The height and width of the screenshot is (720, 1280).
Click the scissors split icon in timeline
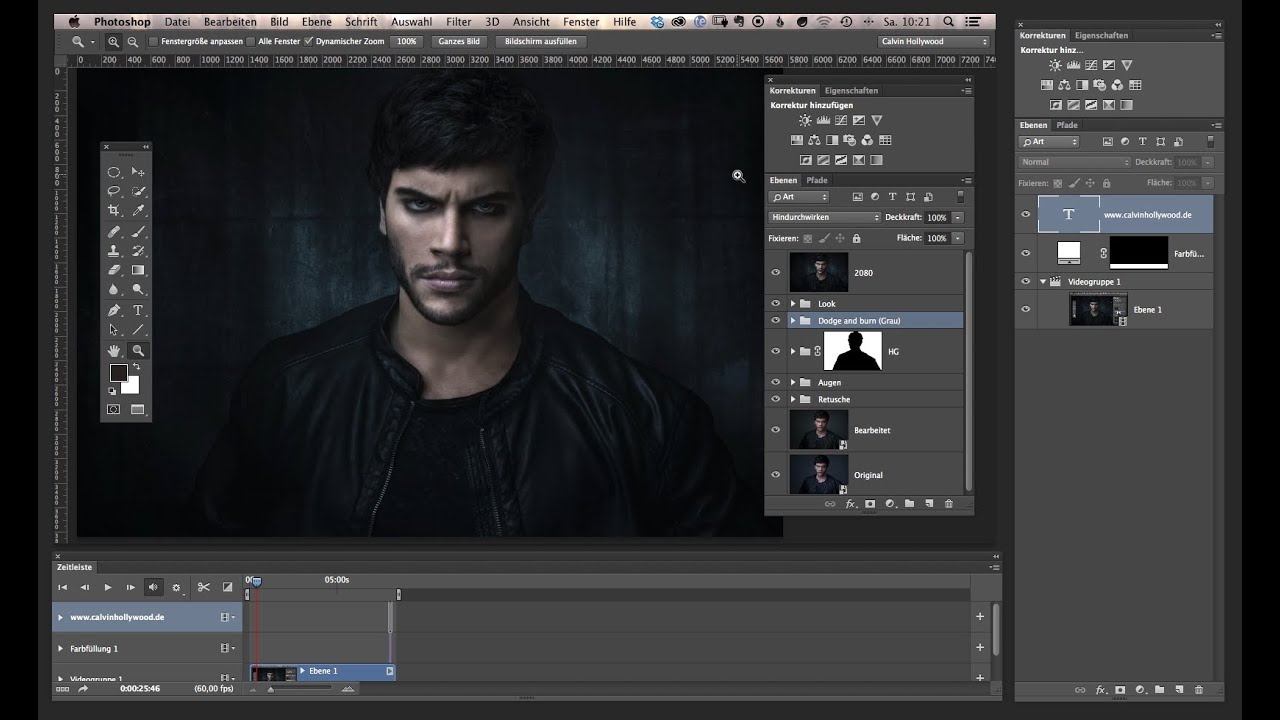pos(203,587)
